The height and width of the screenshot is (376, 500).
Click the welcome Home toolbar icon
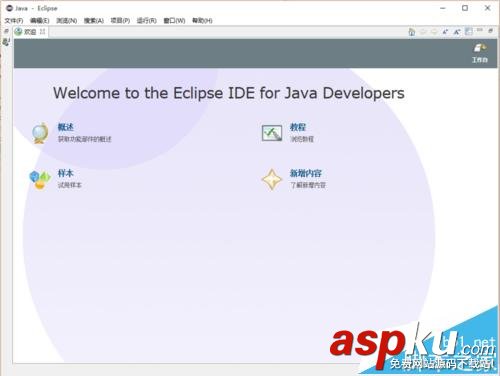point(412,32)
